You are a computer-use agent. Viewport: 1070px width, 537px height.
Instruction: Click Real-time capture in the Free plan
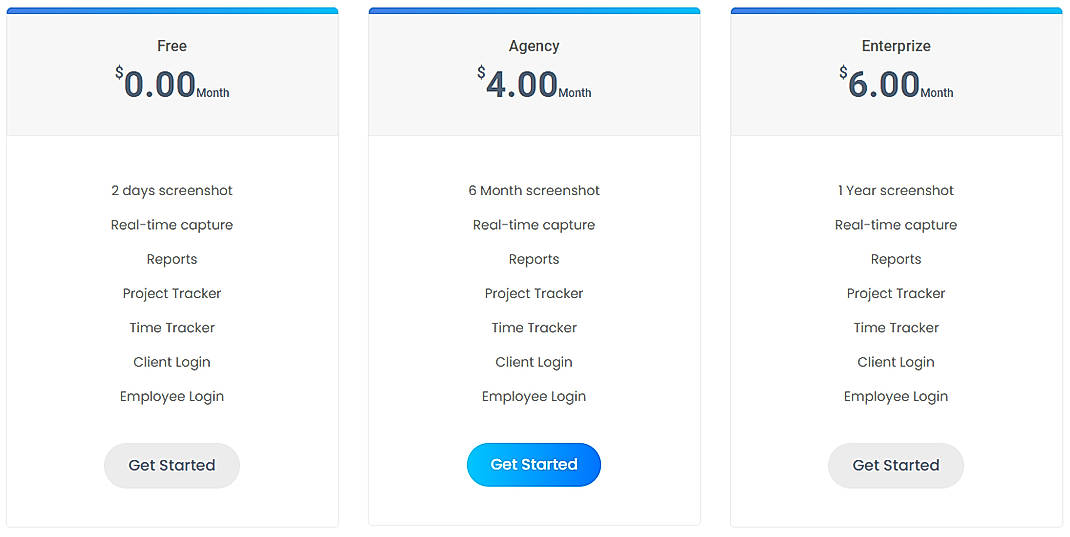tap(172, 225)
